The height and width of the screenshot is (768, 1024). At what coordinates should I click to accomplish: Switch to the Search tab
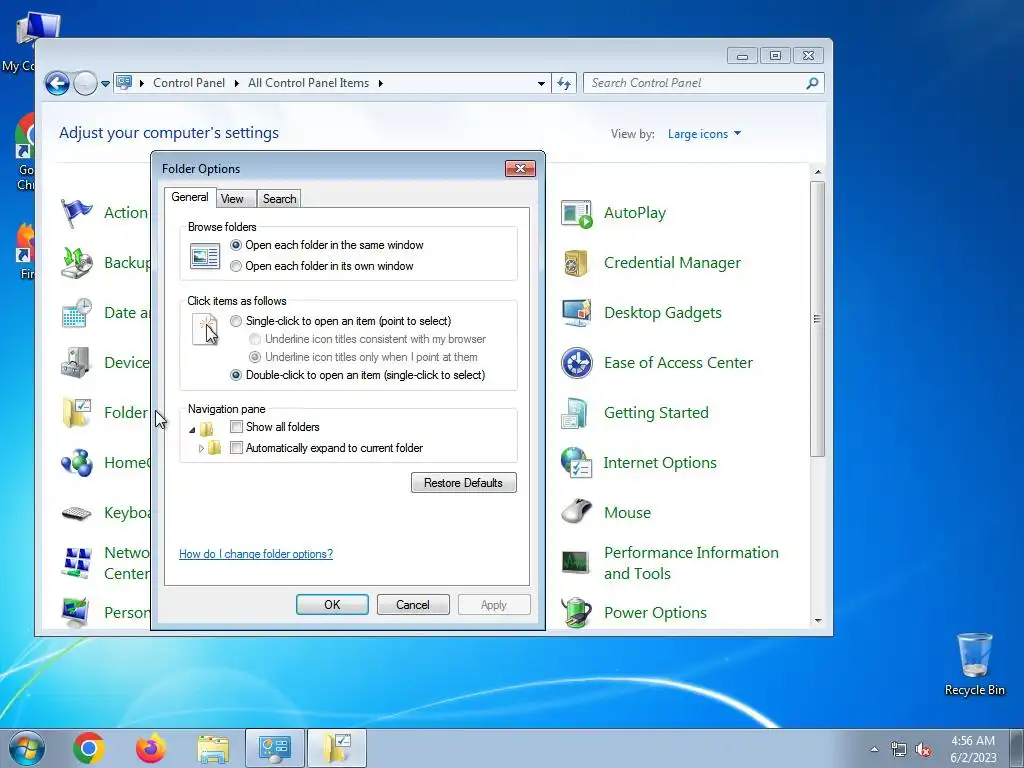[x=280, y=199]
